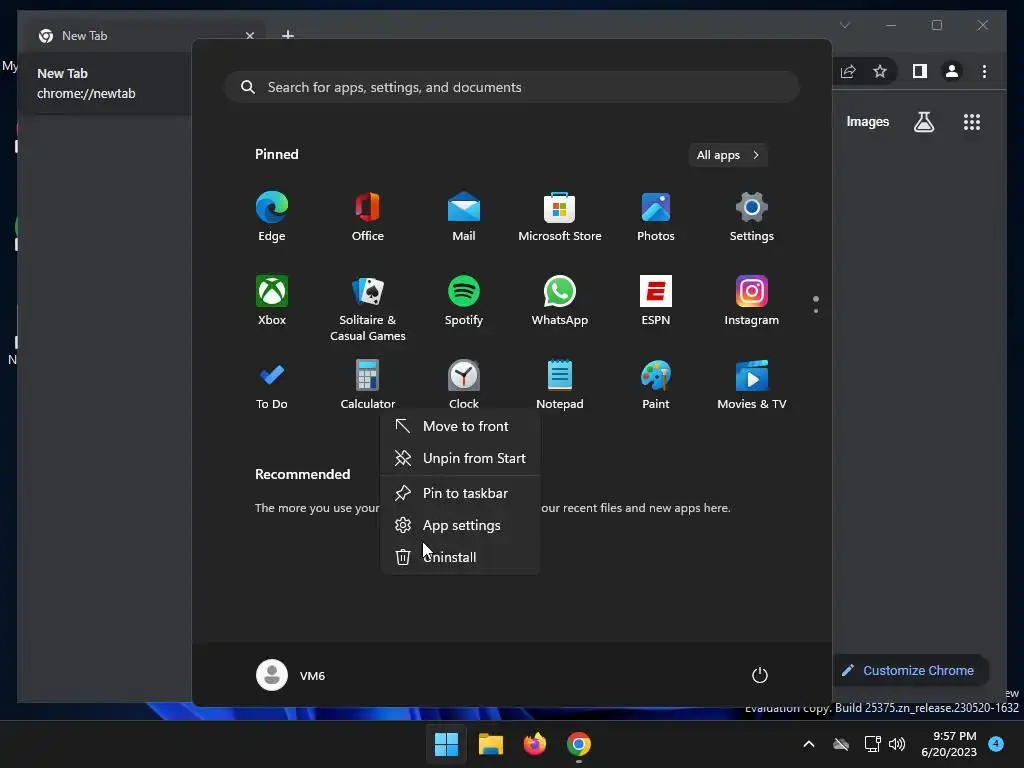Click the Customize Chrome button
Screen dimensions: 1024x768
coord(908,671)
